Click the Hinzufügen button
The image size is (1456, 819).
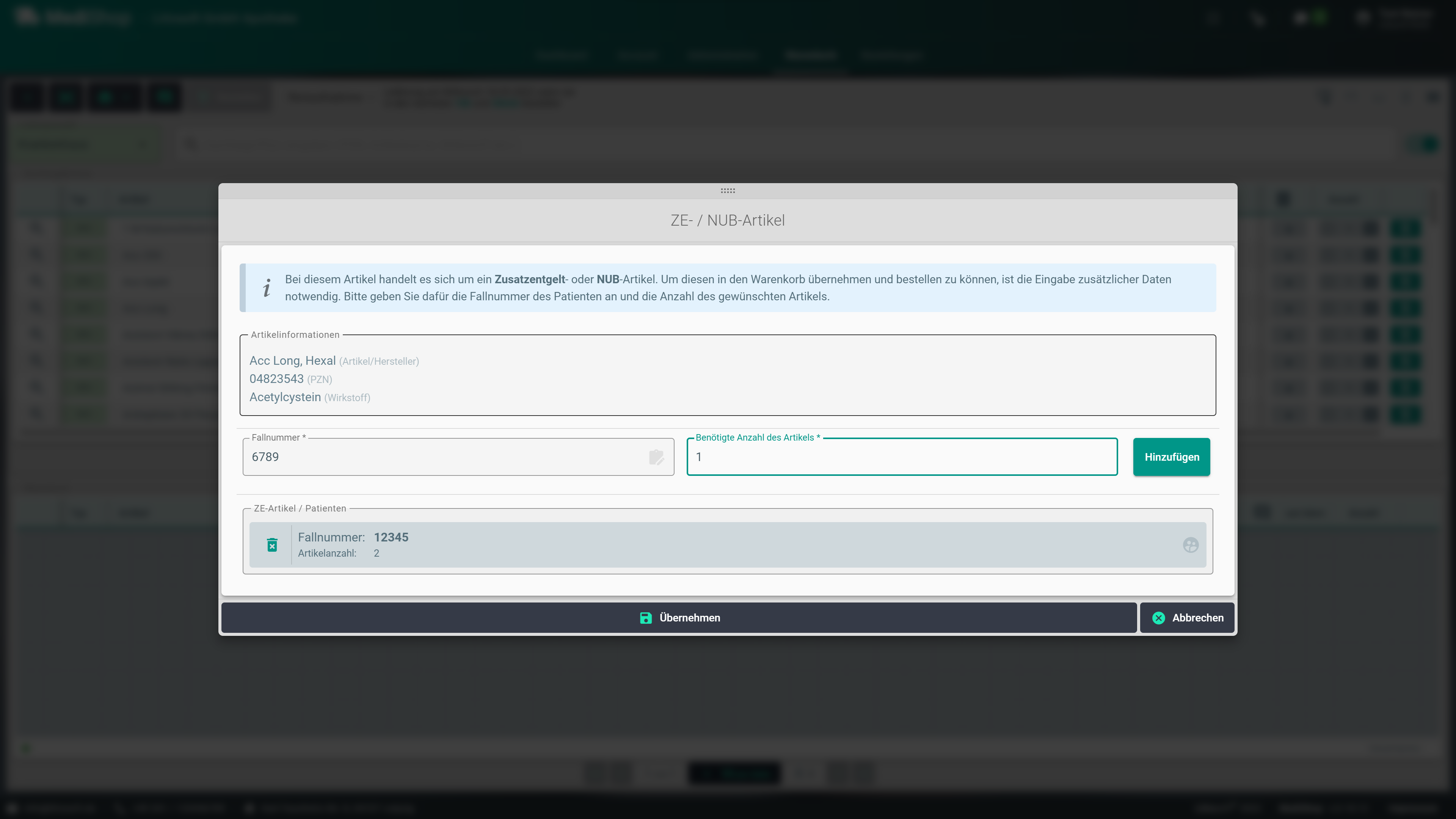tap(1171, 457)
